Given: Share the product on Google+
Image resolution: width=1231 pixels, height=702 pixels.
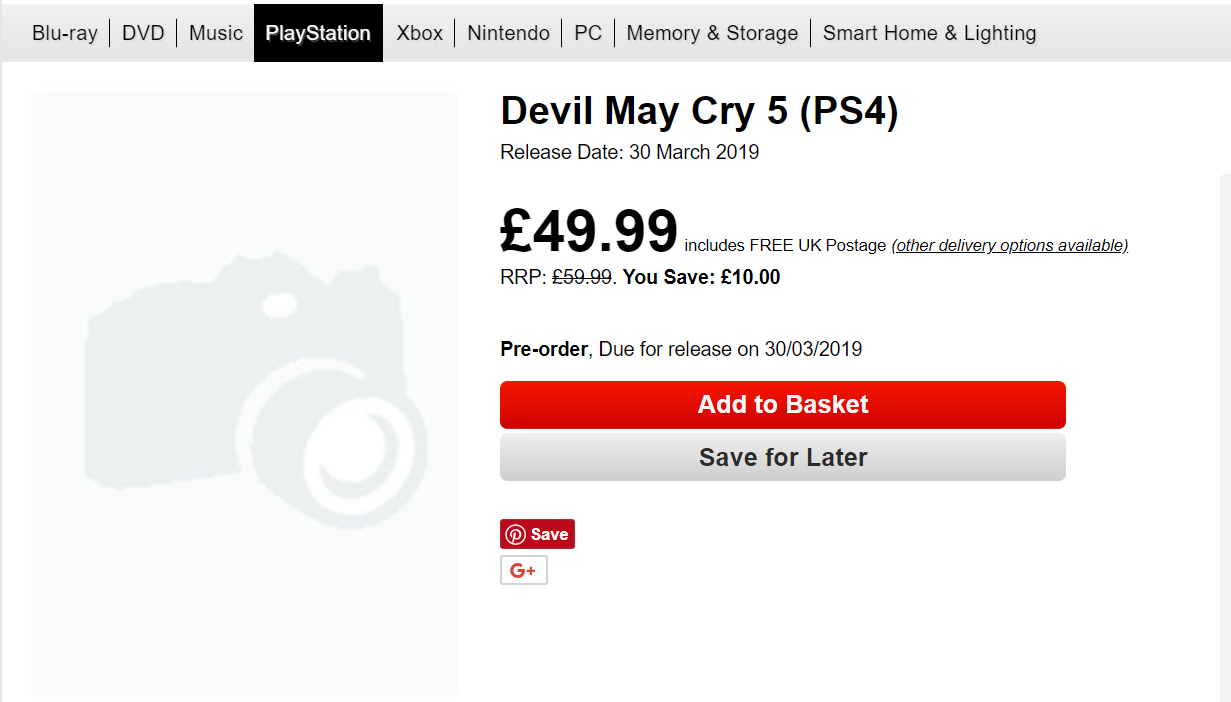Looking at the screenshot, I should pyautogui.click(x=523, y=570).
